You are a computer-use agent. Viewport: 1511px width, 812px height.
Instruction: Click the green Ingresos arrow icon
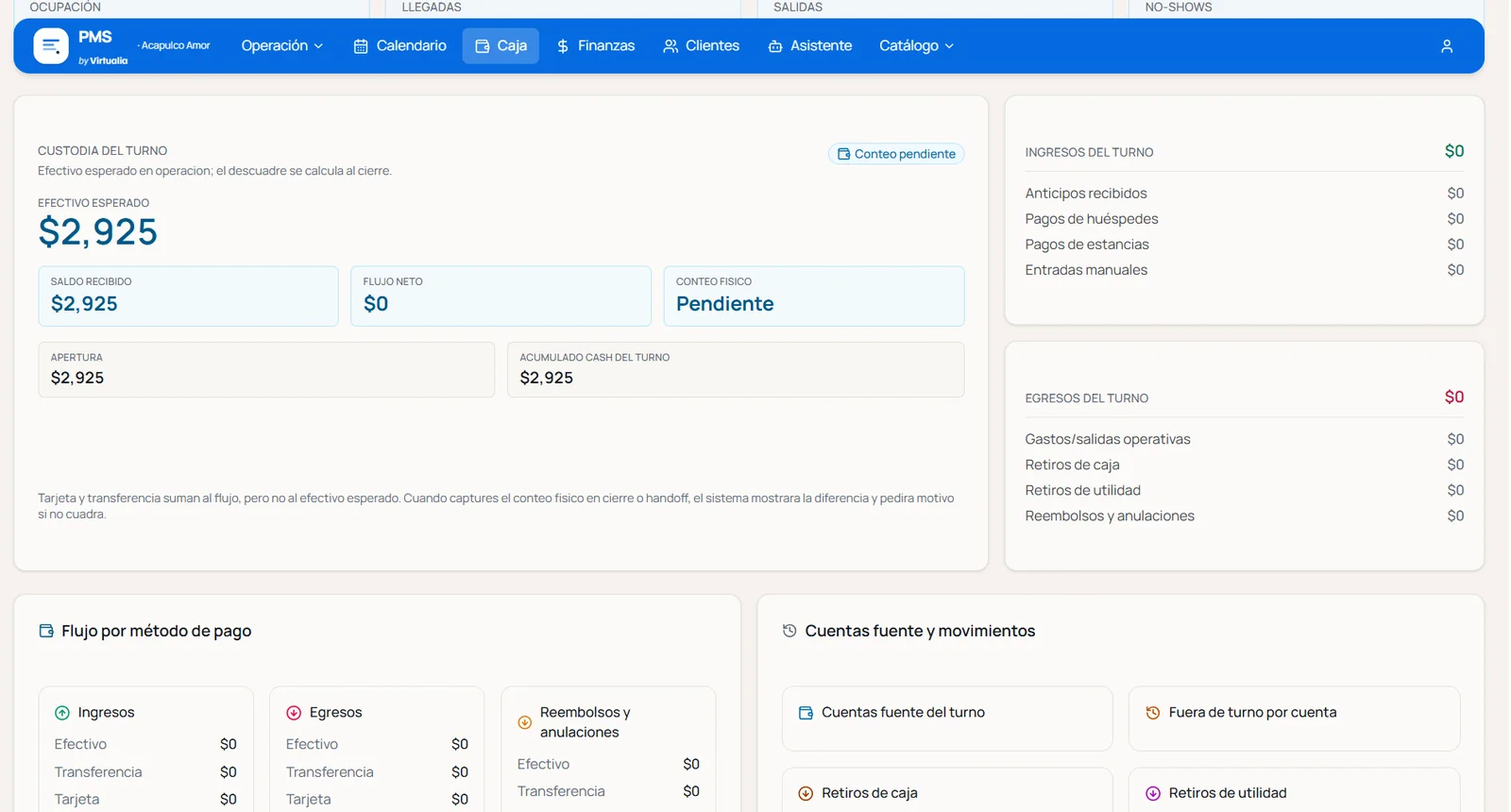coord(62,713)
